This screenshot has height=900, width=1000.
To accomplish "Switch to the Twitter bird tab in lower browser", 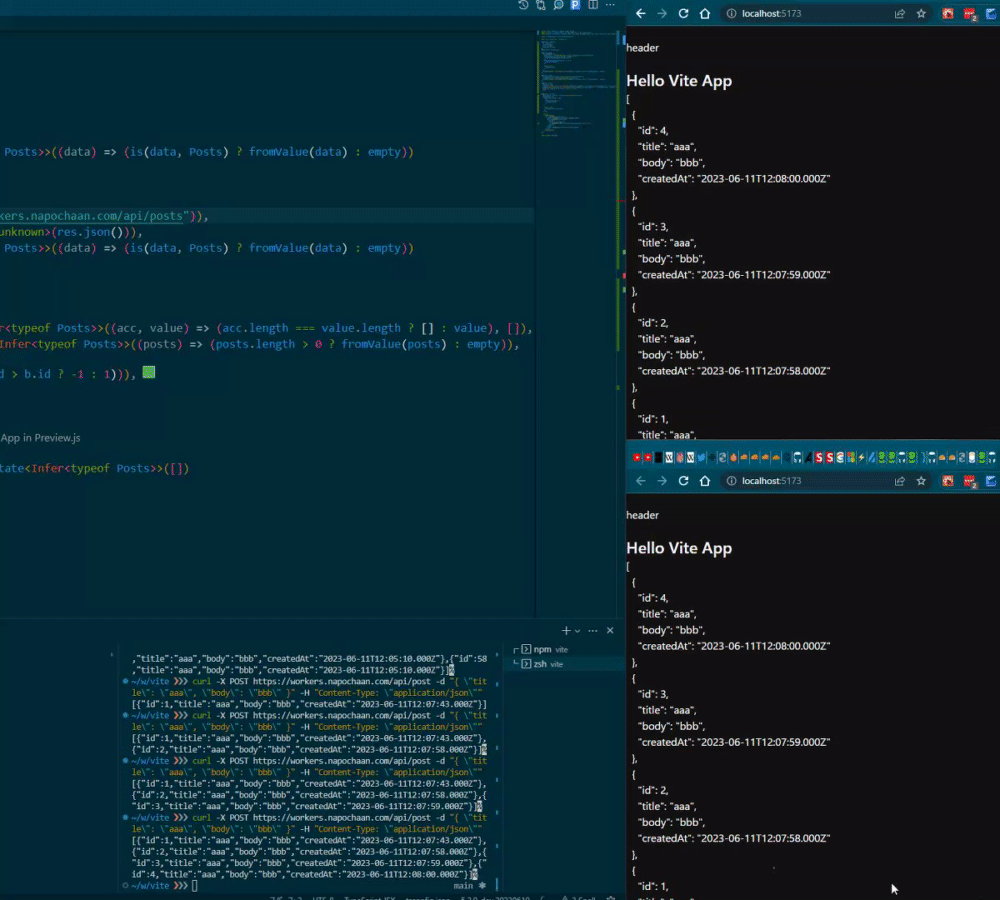I will pos(702,457).
